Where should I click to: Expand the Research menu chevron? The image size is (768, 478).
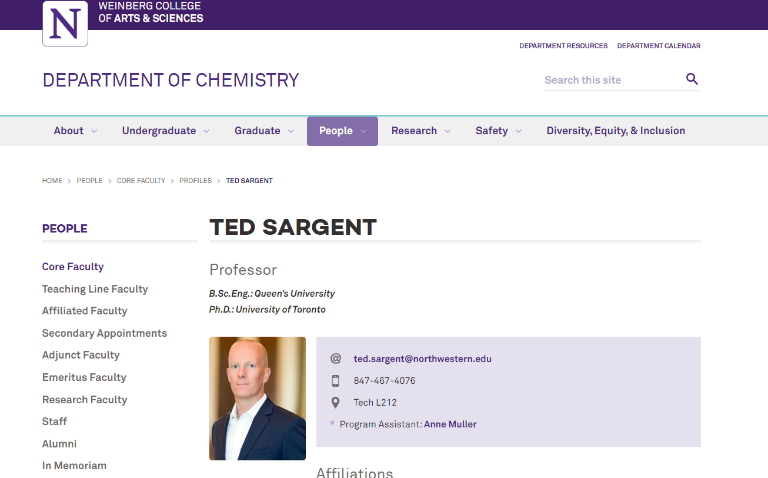447,131
